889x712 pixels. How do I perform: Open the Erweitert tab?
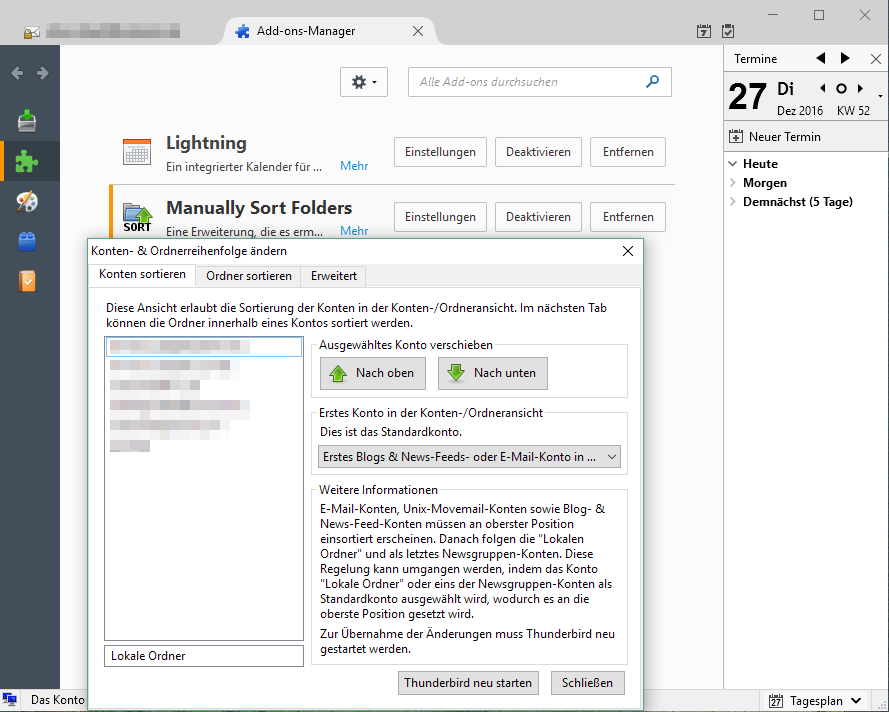pyautogui.click(x=334, y=276)
